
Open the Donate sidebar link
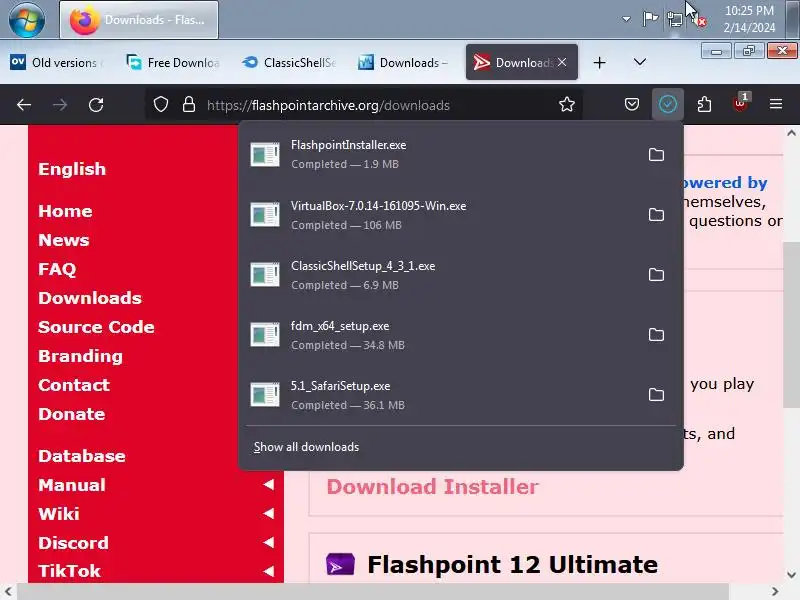tap(72, 414)
